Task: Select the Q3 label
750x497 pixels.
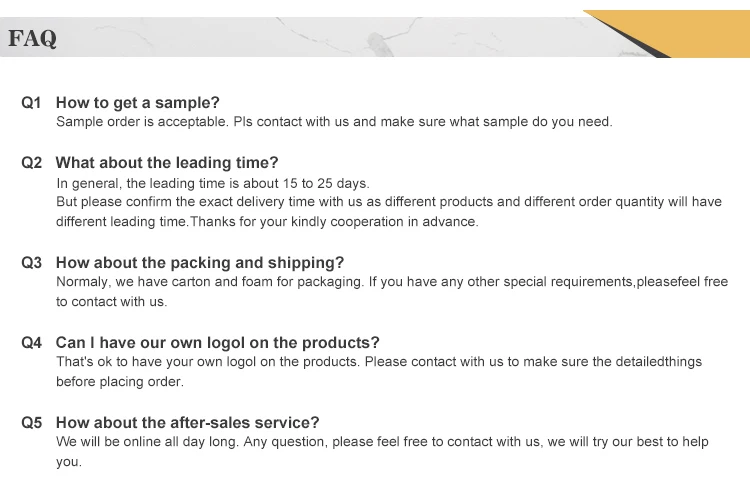Action: (32, 262)
